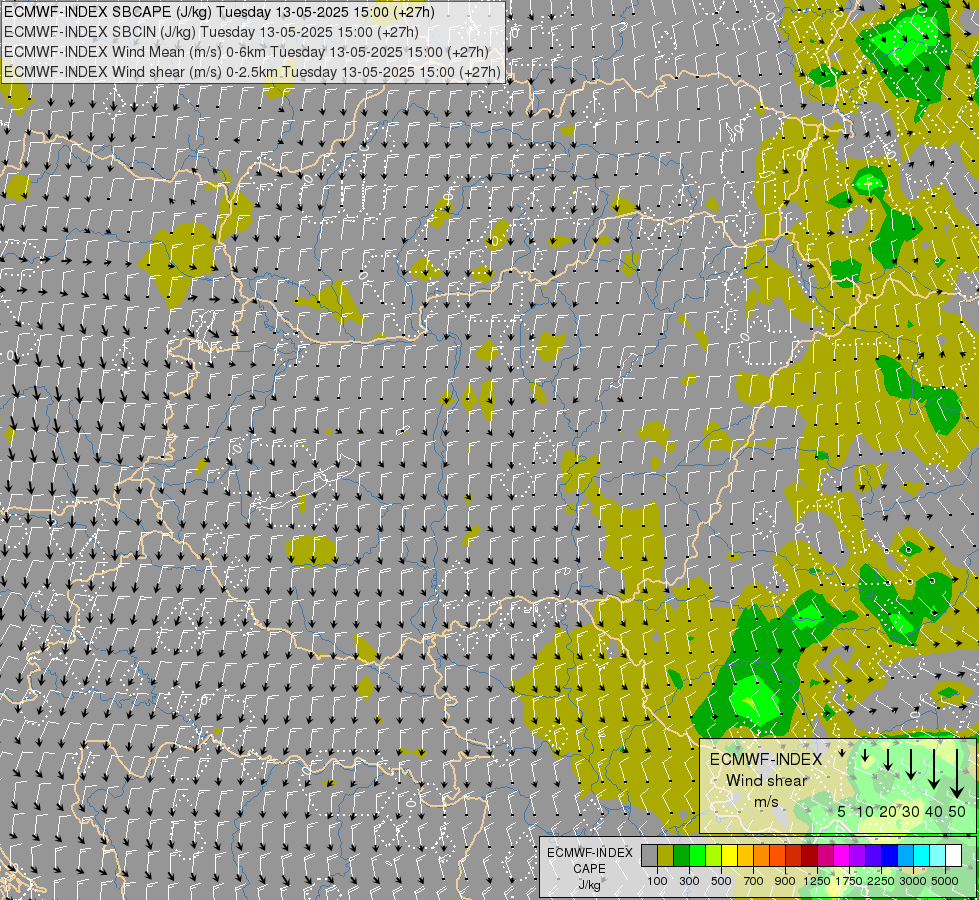
Task: Select the dark red CAPE legend swatch
Action: pyautogui.click(x=809, y=855)
